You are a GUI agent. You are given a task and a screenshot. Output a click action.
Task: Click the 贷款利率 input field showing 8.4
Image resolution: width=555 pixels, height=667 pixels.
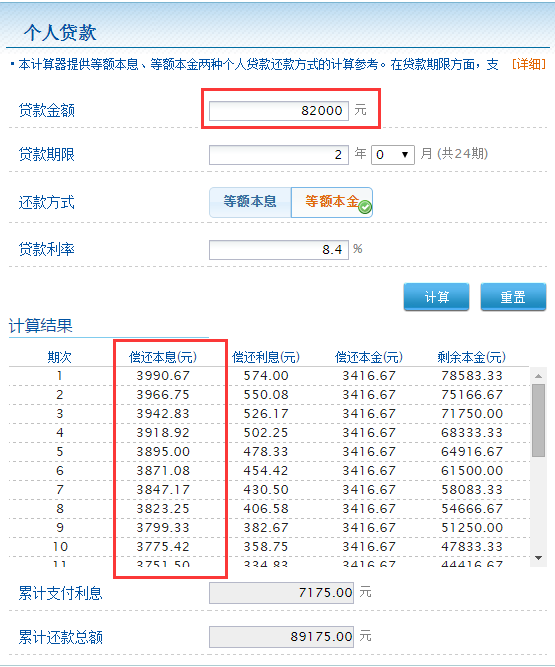tap(279, 249)
